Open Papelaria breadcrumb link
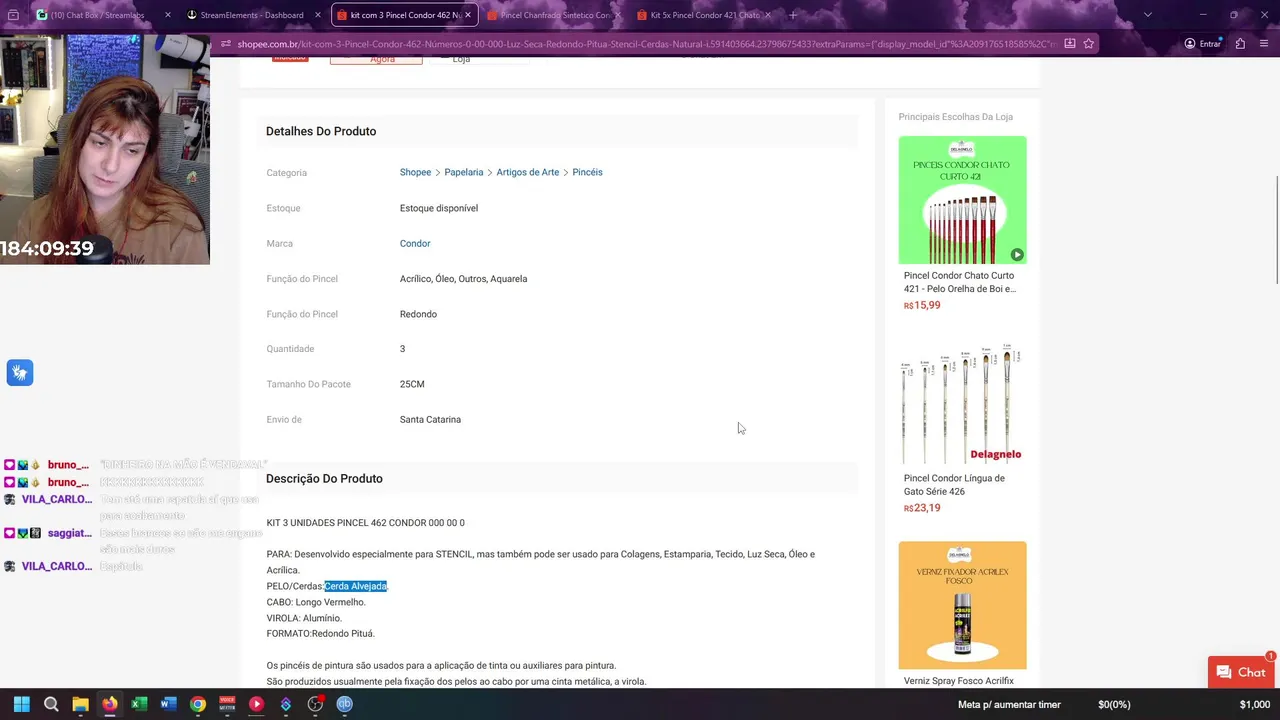 [464, 172]
